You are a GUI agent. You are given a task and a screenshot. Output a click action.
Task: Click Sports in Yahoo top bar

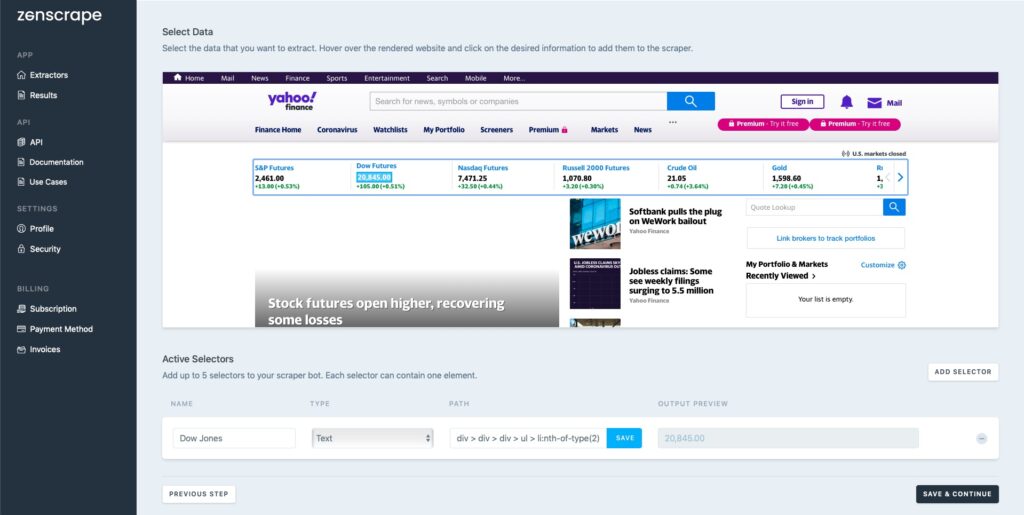(x=336, y=78)
